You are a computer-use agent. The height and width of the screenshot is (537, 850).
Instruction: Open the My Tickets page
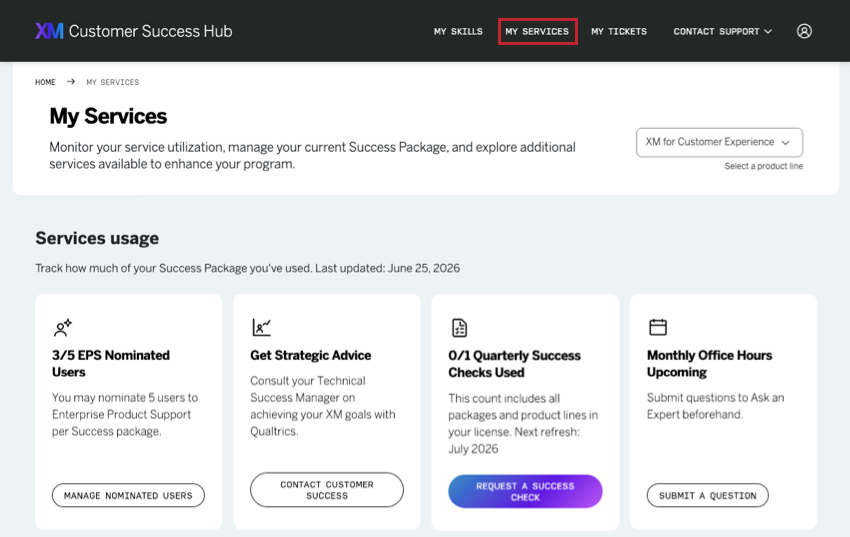click(x=619, y=31)
